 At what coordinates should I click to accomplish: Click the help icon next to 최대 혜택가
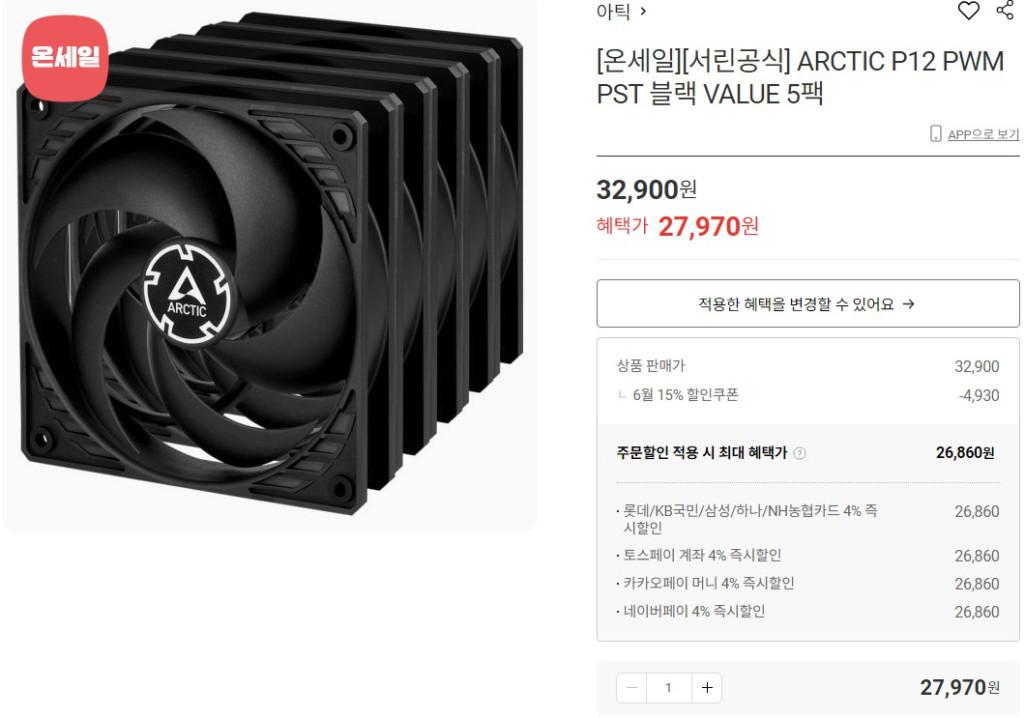799,453
